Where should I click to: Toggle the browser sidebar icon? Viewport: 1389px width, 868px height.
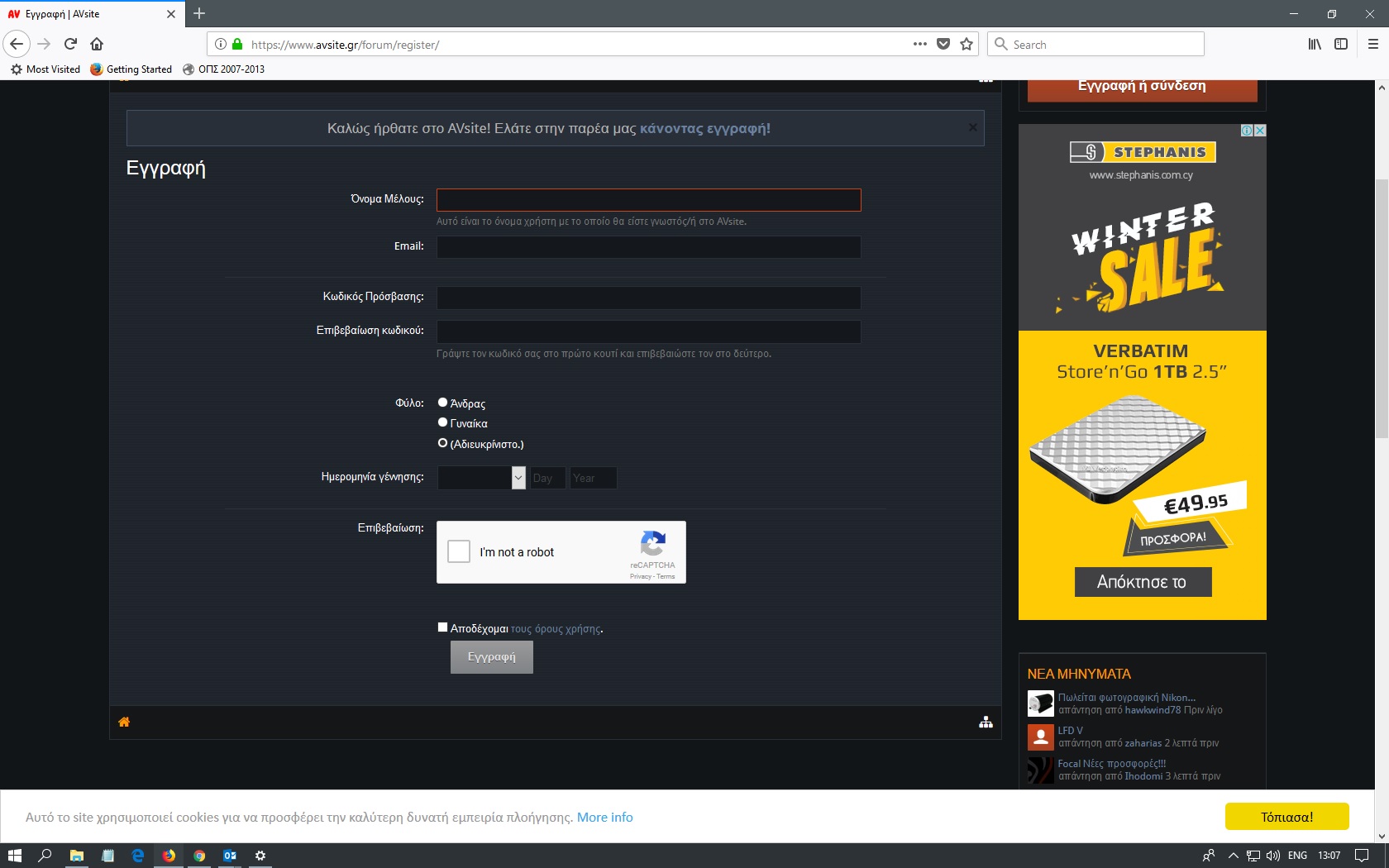(x=1341, y=45)
